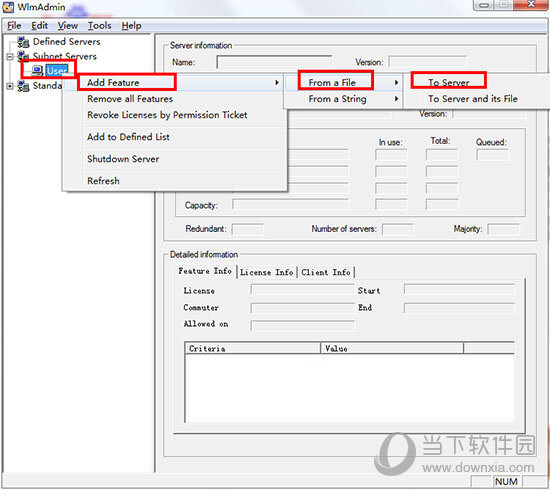The width and height of the screenshot is (550, 490).
Task: Open the Add Feature submenu arrow
Action: (277, 83)
